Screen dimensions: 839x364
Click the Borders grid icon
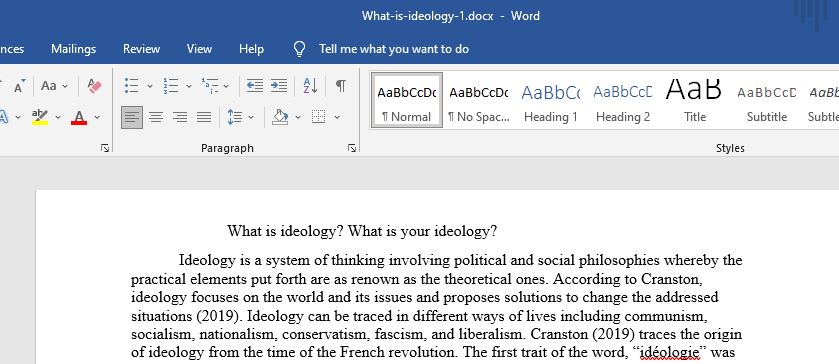click(x=319, y=117)
